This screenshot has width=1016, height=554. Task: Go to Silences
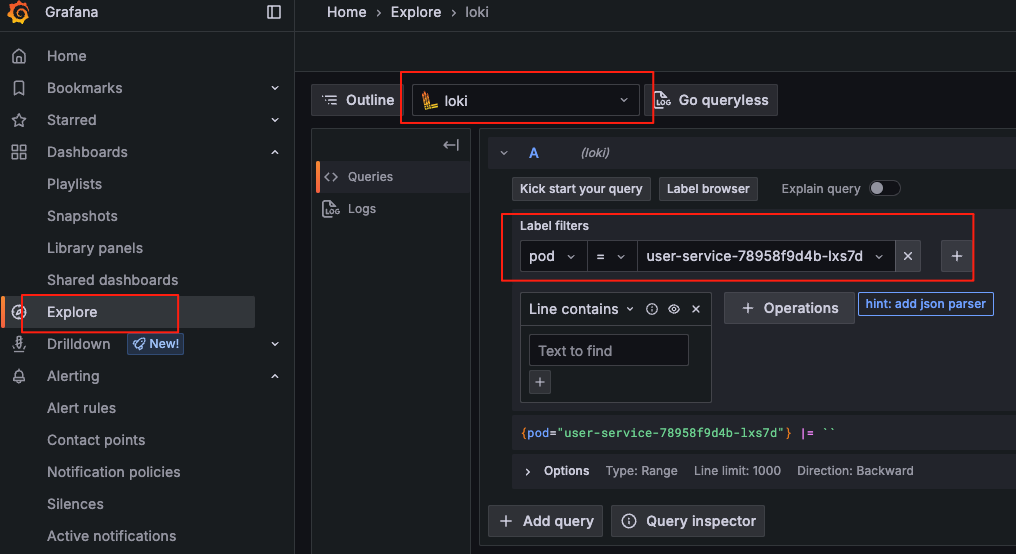pos(75,504)
